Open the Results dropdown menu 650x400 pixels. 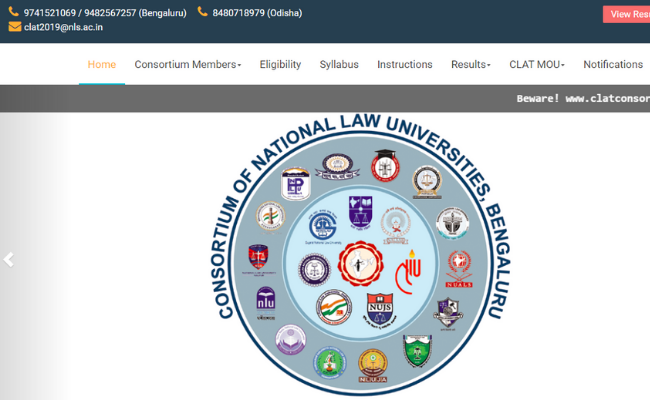click(470, 64)
